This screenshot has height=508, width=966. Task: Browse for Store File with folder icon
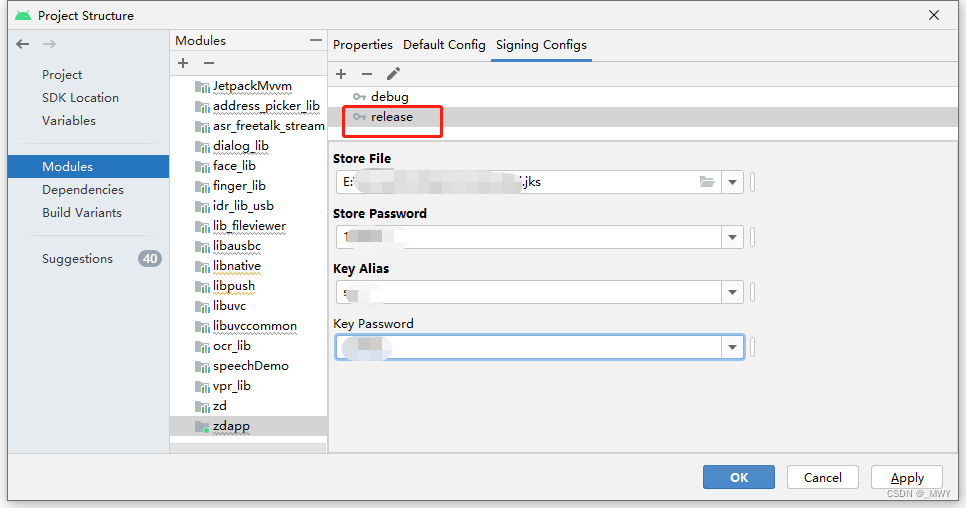tap(708, 182)
